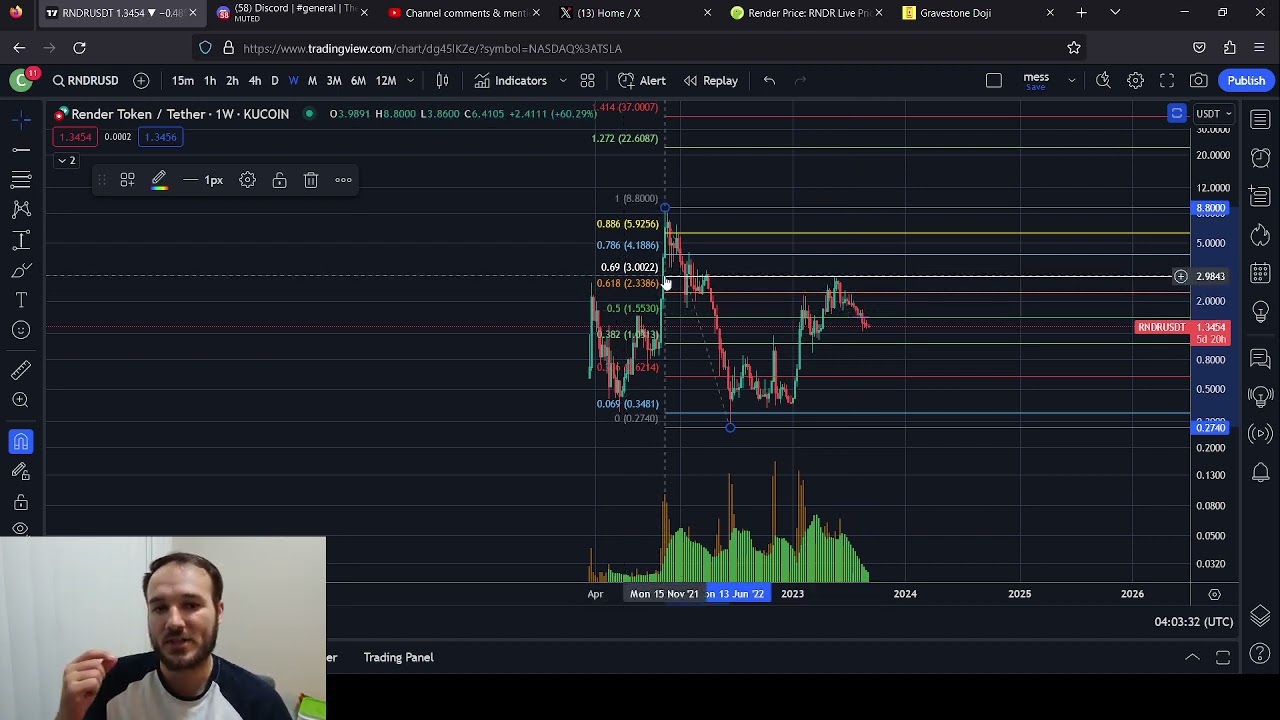The height and width of the screenshot is (720, 1280).
Task: Open the USDT currency dropdown
Action: pos(1215,114)
